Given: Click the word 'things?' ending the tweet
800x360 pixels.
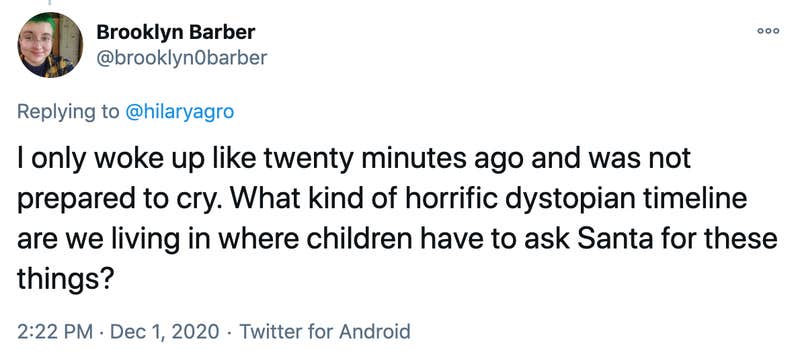Looking at the screenshot, I should point(65,279).
